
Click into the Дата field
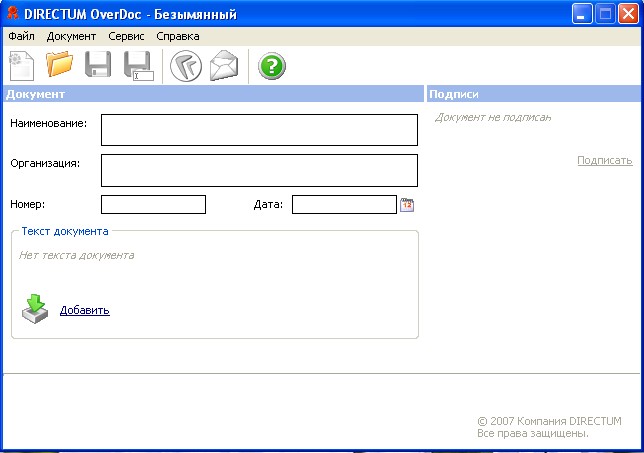tap(344, 204)
